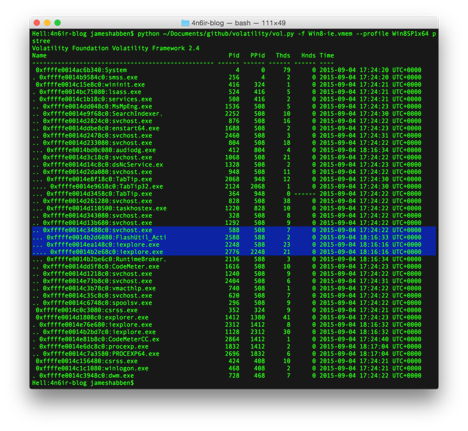The width and height of the screenshot is (468, 431).
Task: Click the blue folder icon in title bar
Action: point(185,23)
